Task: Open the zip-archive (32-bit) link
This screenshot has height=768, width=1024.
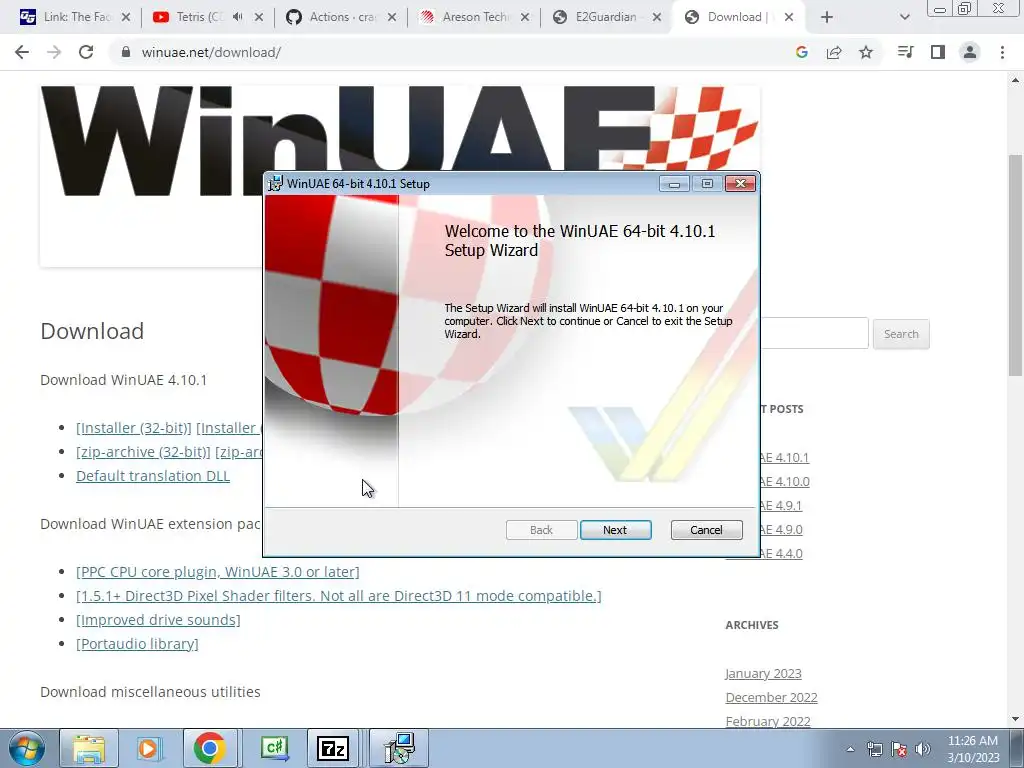Action: point(143,452)
